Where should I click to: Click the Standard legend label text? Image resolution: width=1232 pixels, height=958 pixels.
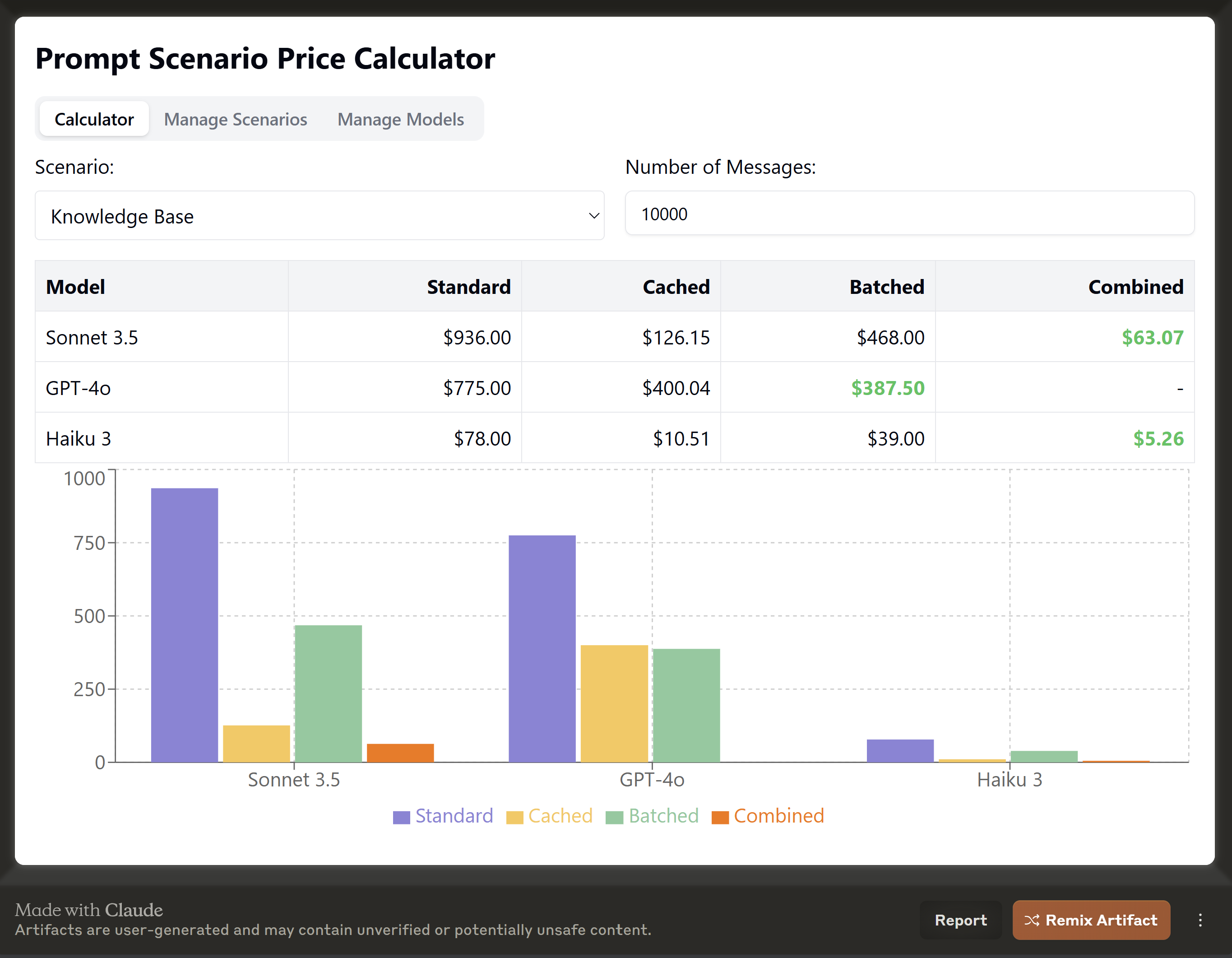coord(454,816)
